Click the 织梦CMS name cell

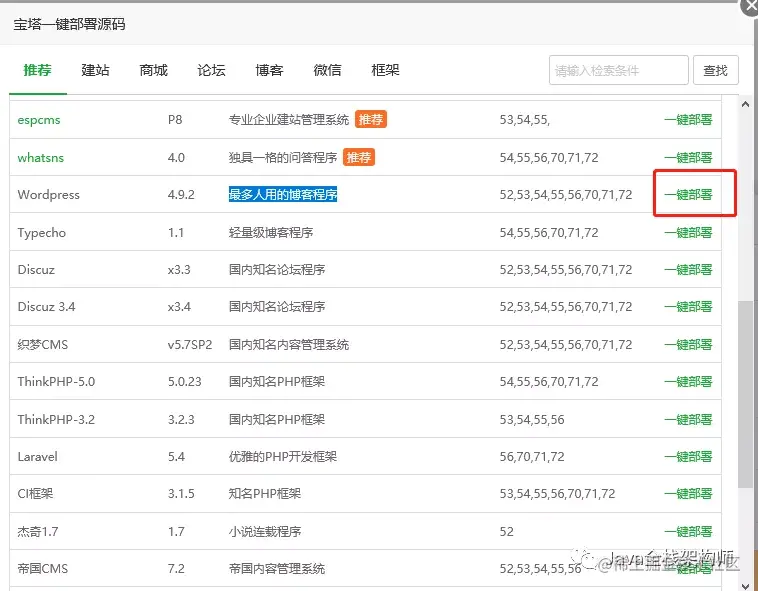tap(43, 345)
